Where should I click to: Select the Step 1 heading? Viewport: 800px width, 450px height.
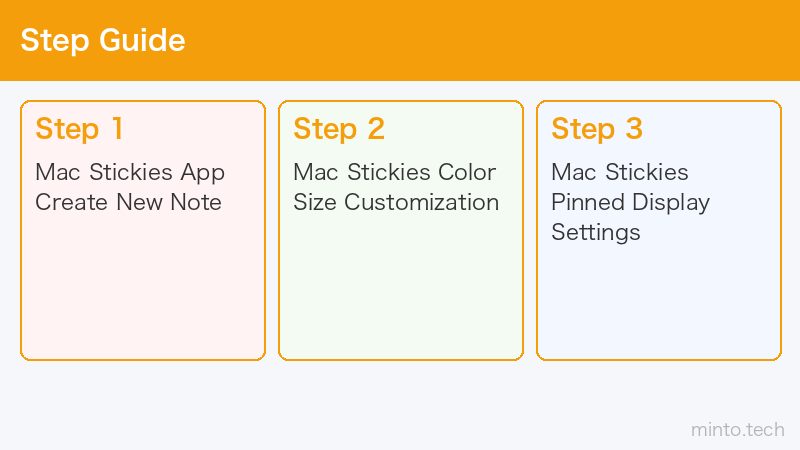click(79, 129)
